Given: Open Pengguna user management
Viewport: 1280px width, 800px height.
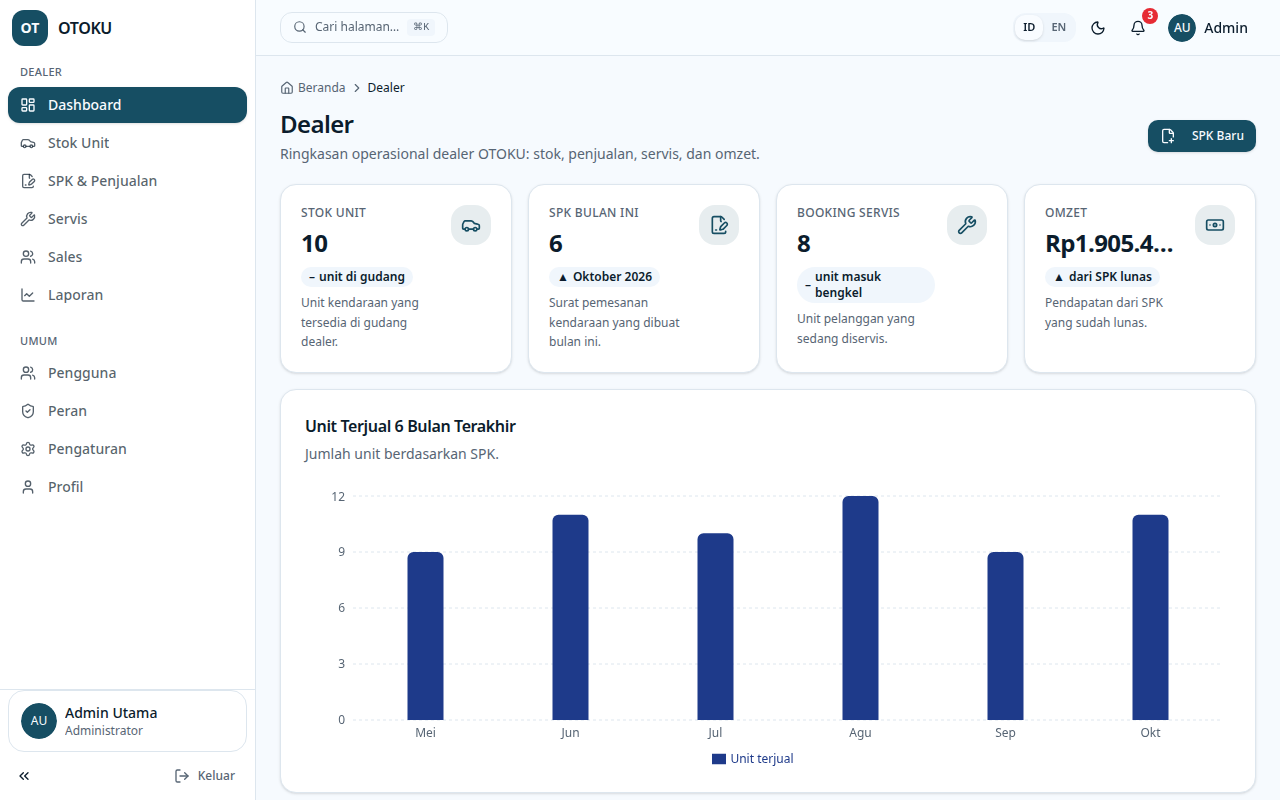Looking at the screenshot, I should (x=127, y=373).
